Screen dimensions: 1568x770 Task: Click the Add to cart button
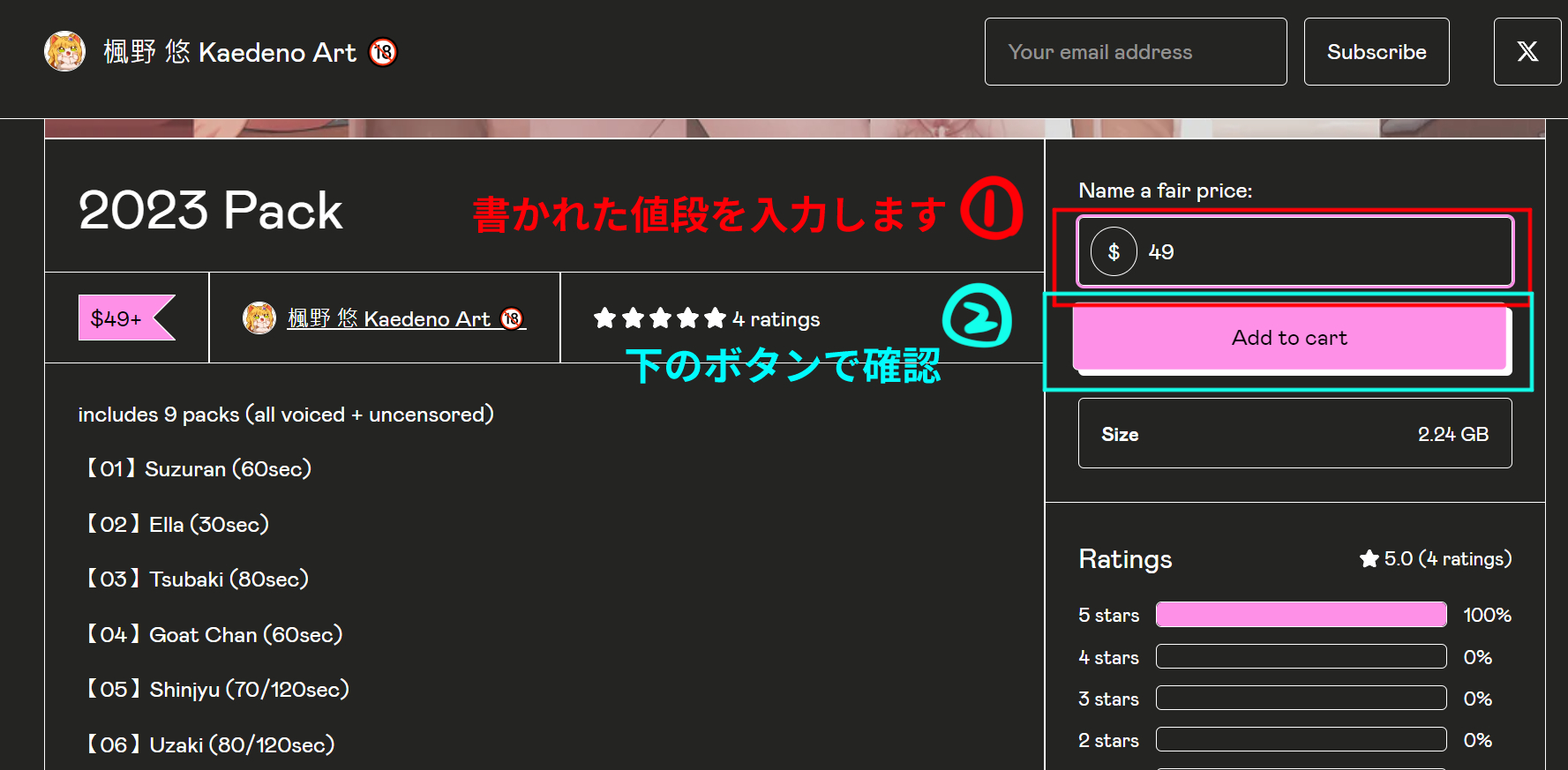click(x=1290, y=339)
